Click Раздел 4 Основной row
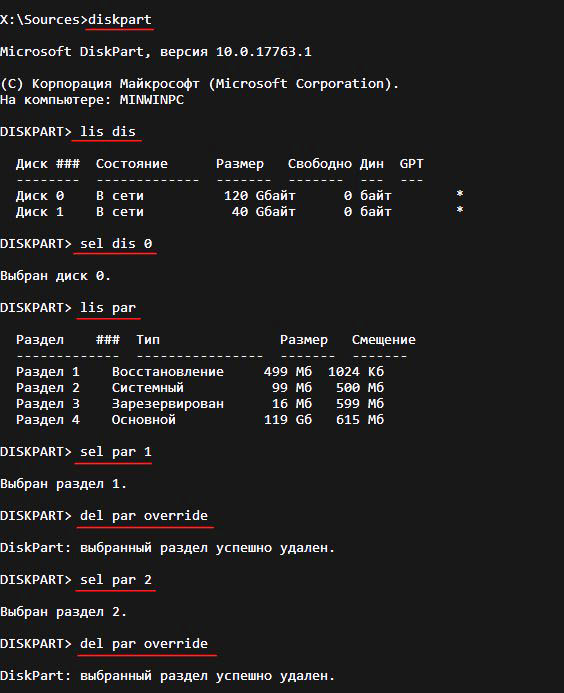564x693 pixels. coord(200,419)
